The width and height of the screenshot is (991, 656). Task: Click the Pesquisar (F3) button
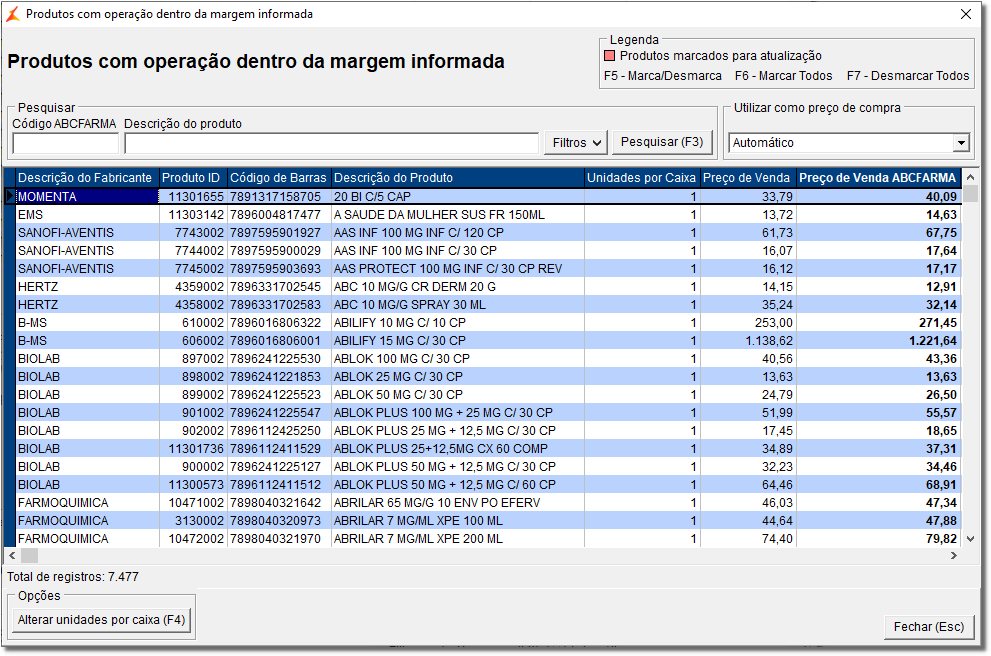click(x=662, y=142)
